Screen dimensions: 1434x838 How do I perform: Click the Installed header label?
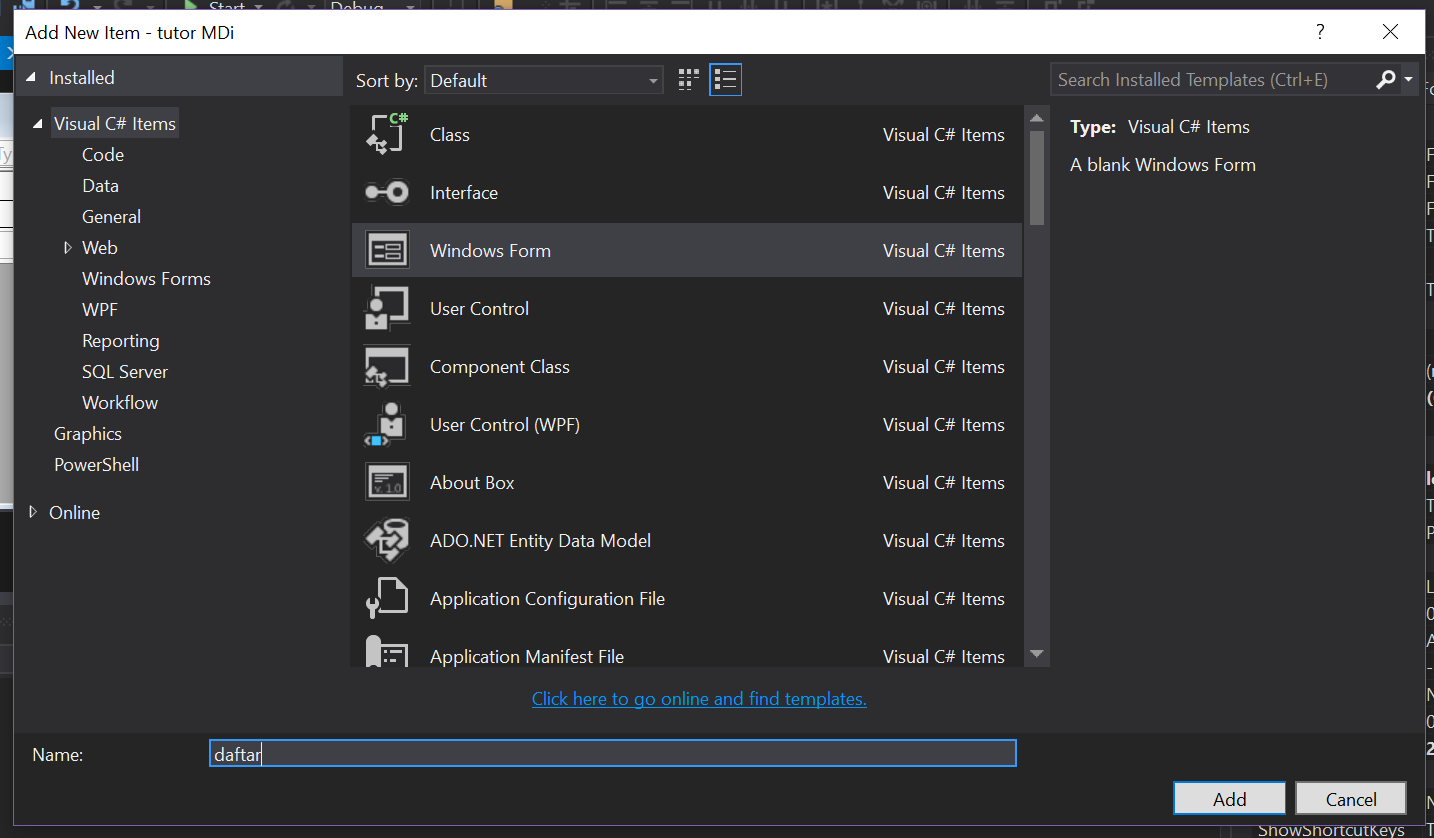(x=82, y=77)
